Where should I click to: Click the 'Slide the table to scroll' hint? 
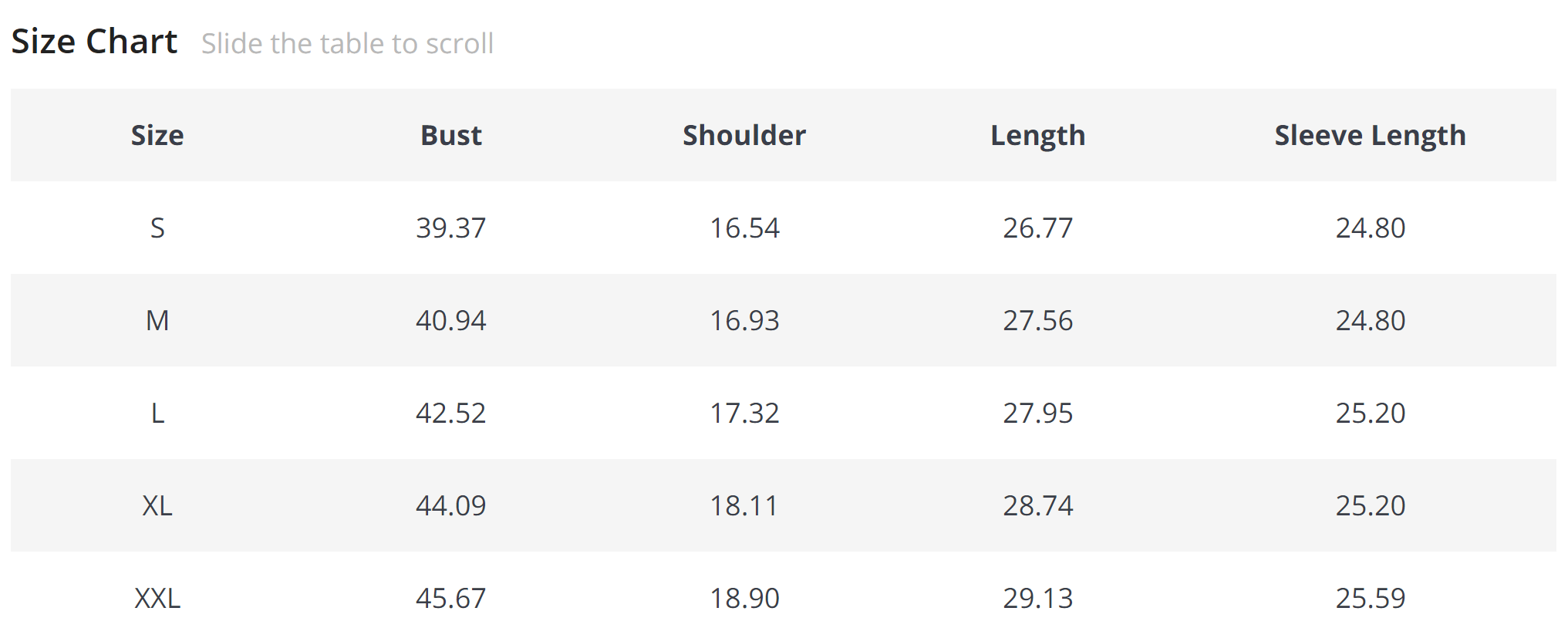click(347, 44)
